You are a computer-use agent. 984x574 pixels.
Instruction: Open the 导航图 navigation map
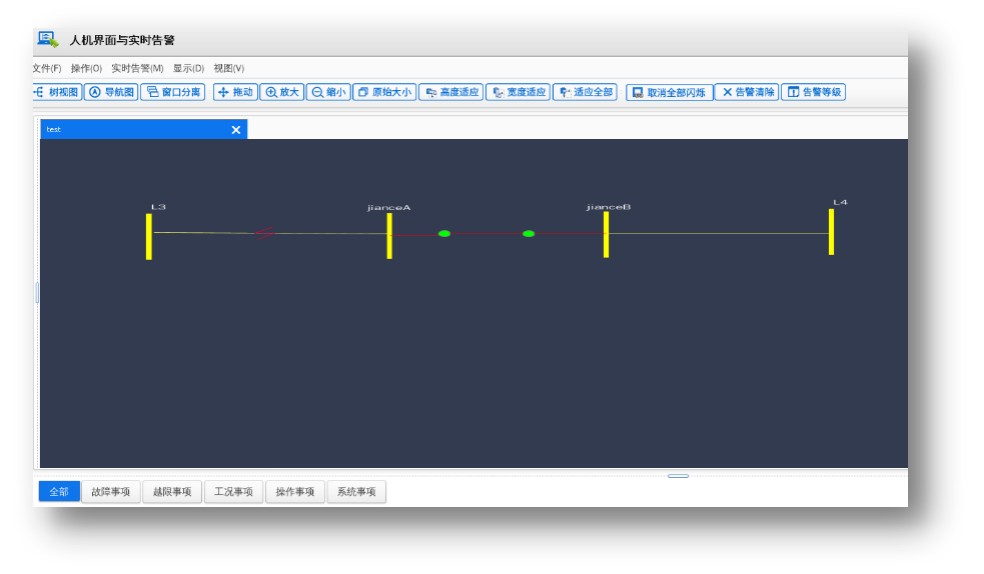pos(111,92)
